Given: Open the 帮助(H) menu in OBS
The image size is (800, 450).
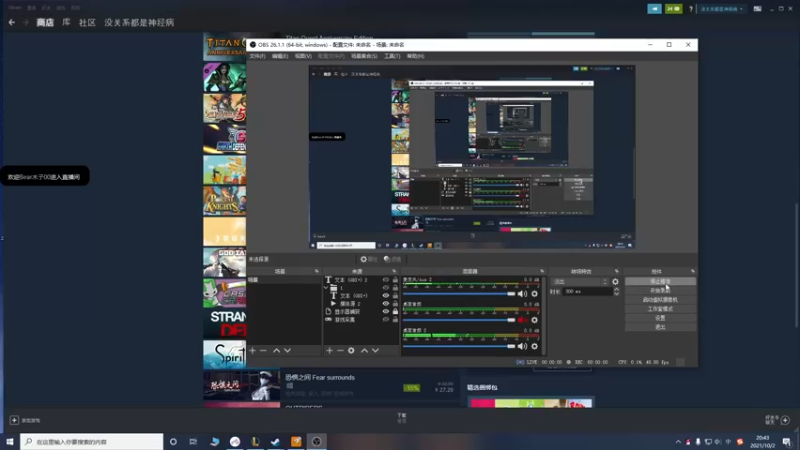Looking at the screenshot, I should tap(415, 56).
